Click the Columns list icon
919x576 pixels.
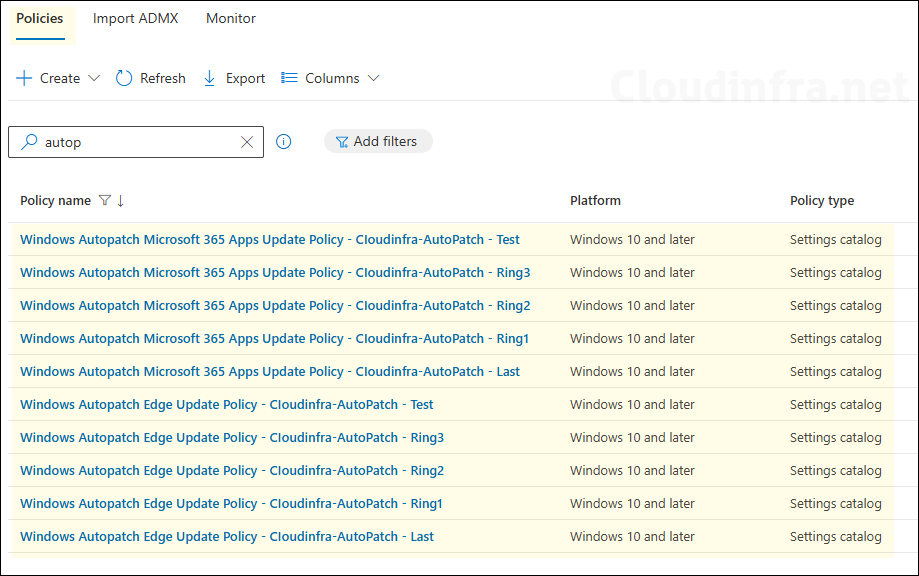(290, 78)
